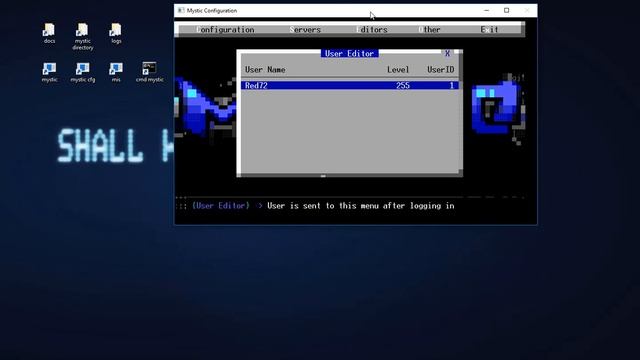This screenshot has width=640, height=360.
Task: Open the Other menu
Action: click(429, 30)
